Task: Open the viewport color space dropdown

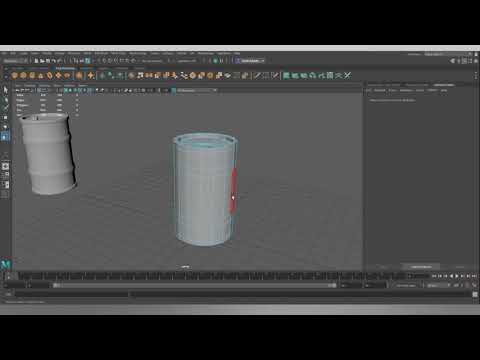Action: coord(197,90)
